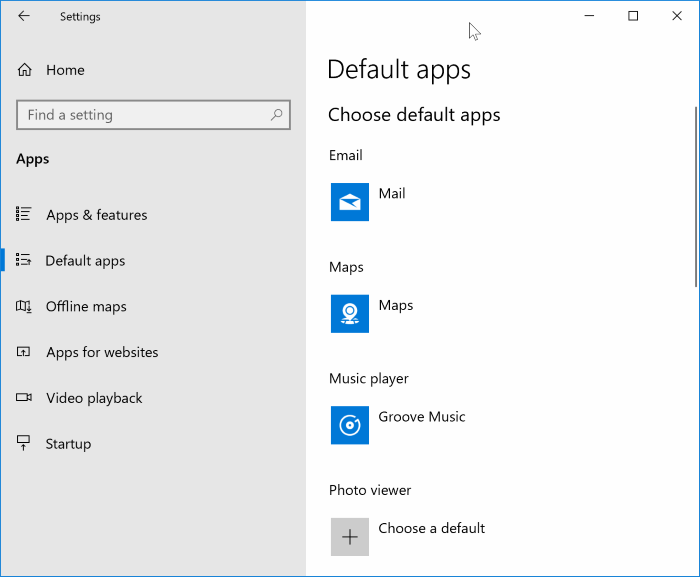Image resolution: width=700 pixels, height=577 pixels.
Task: Click the Apps & features list icon
Action: tap(23, 214)
